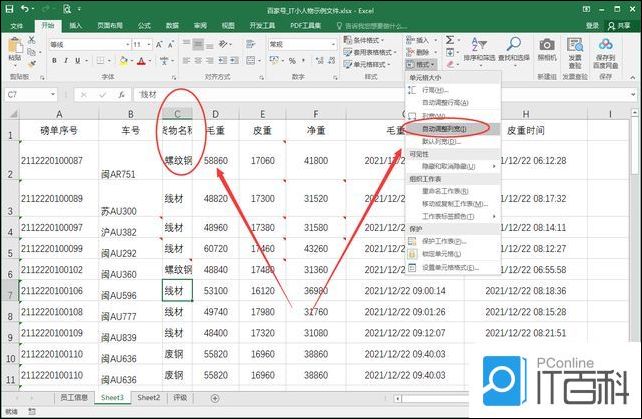Toggle Bold formatting
The height and width of the screenshot is (419, 642).
(54, 61)
